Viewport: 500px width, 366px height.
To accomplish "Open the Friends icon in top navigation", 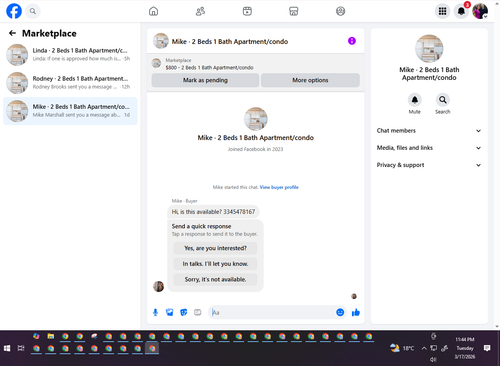I will tap(200, 11).
